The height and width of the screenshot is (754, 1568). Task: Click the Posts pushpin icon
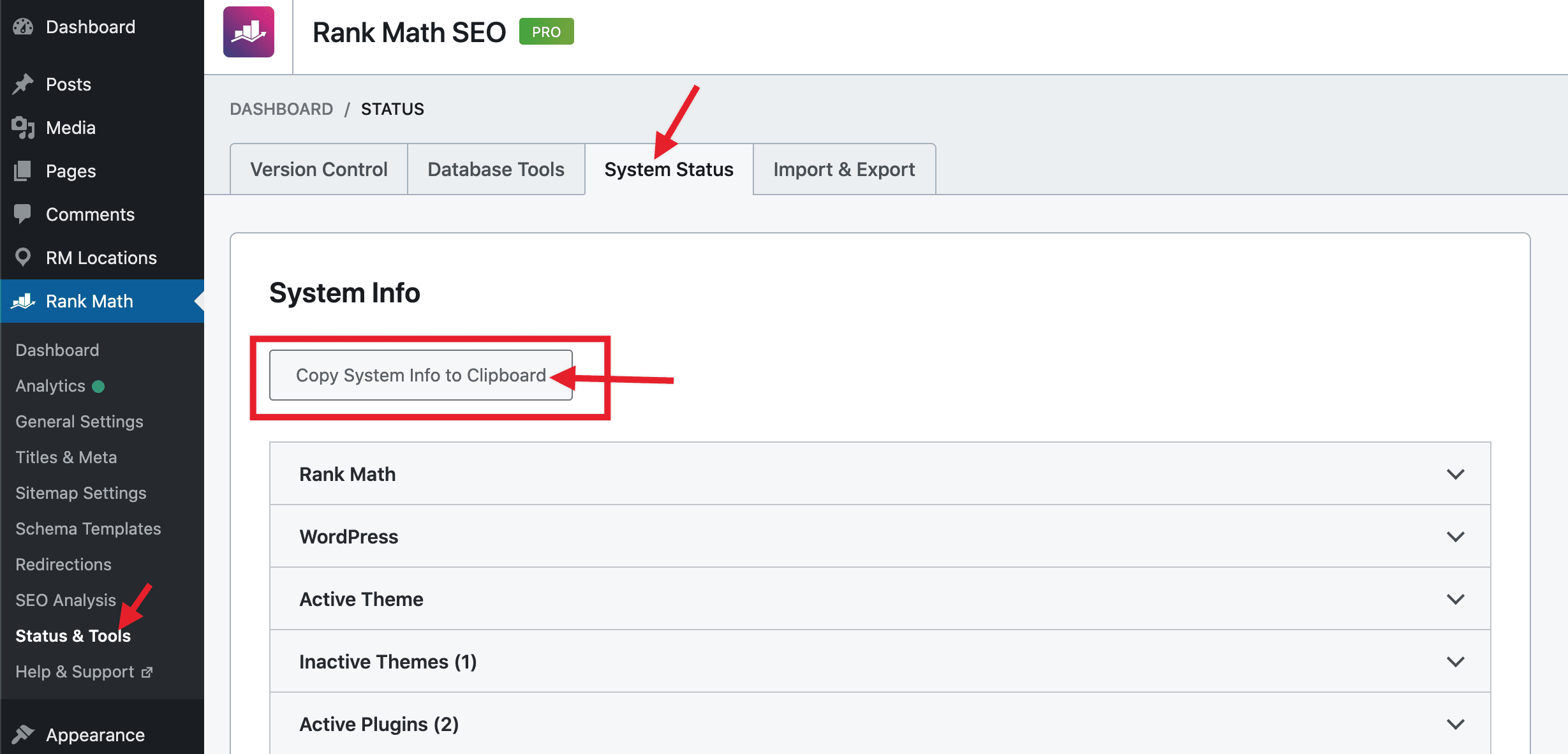coord(23,84)
